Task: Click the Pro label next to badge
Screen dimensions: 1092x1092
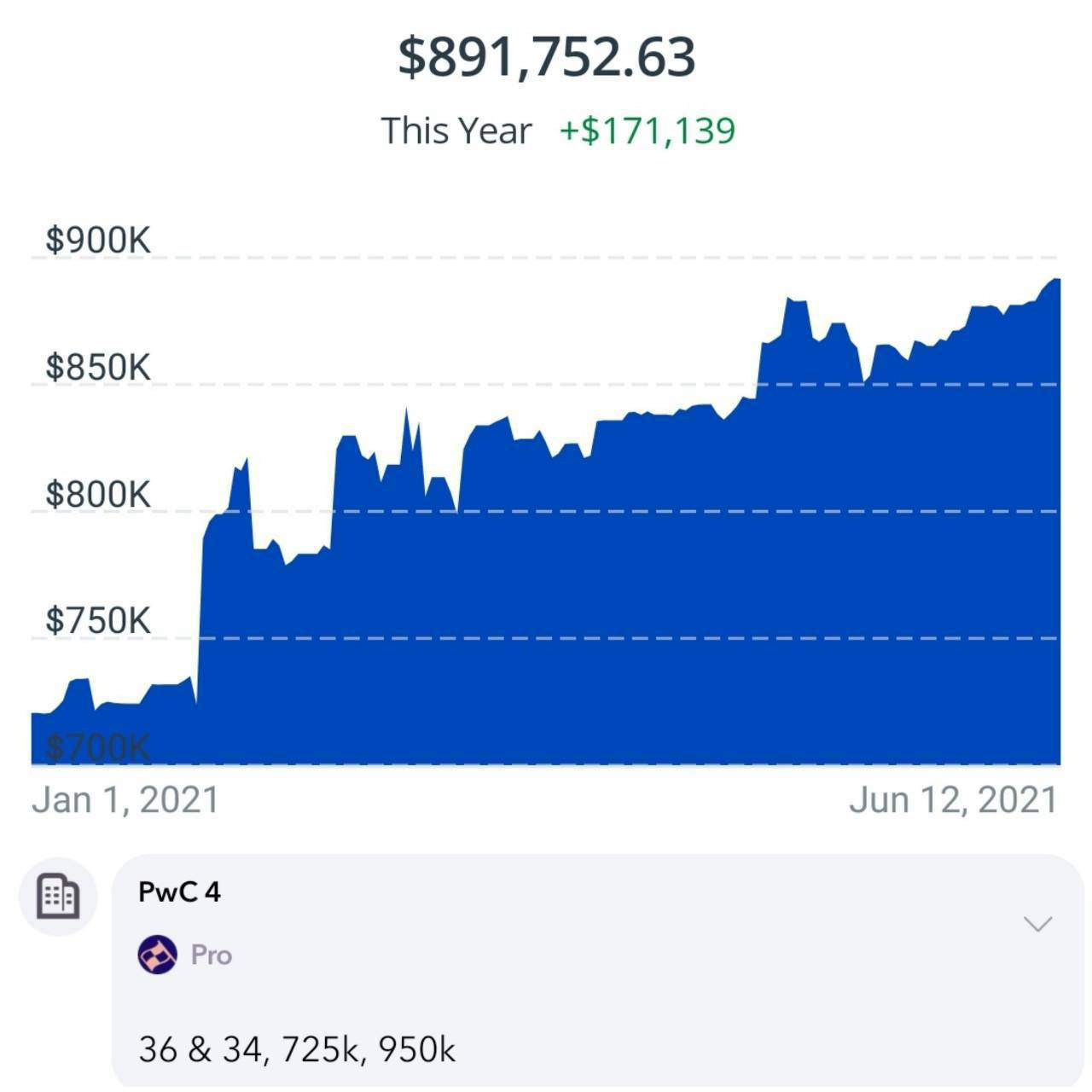Action: coord(212,955)
